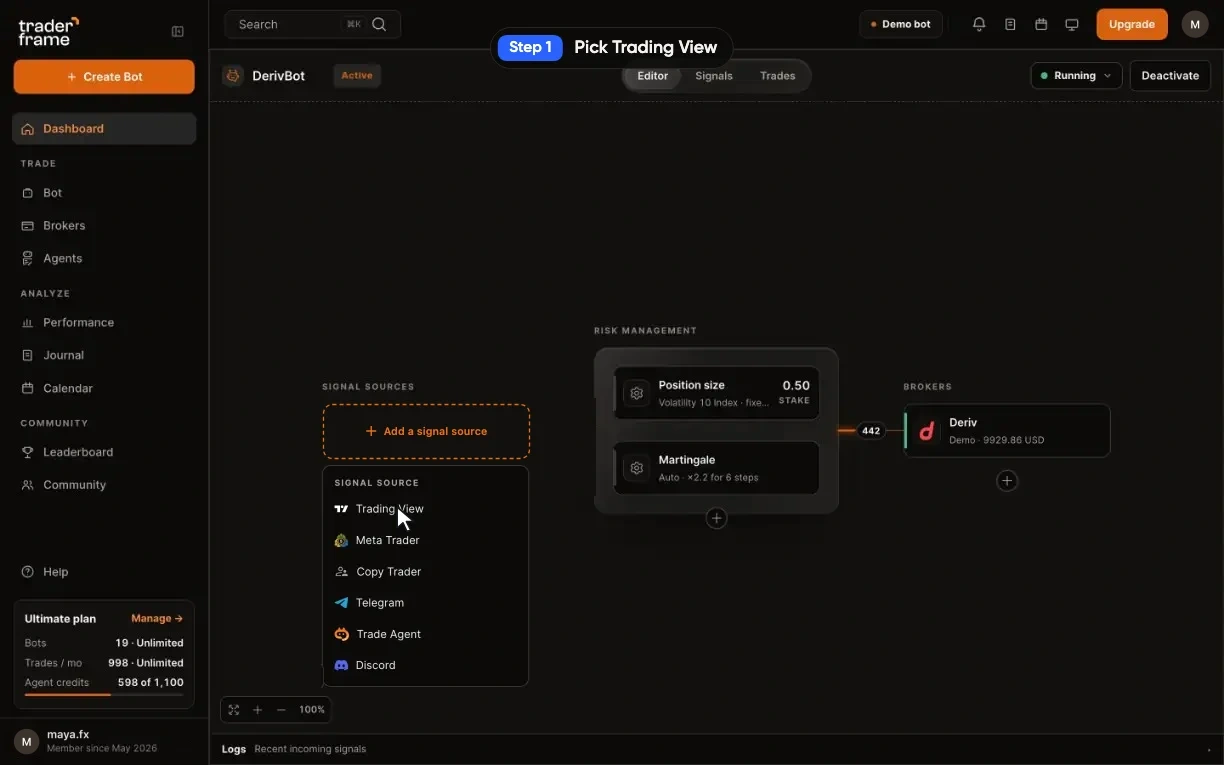Viewport: 1224px width, 765px height.
Task: Add a risk management rule with plus
Action: 716,518
